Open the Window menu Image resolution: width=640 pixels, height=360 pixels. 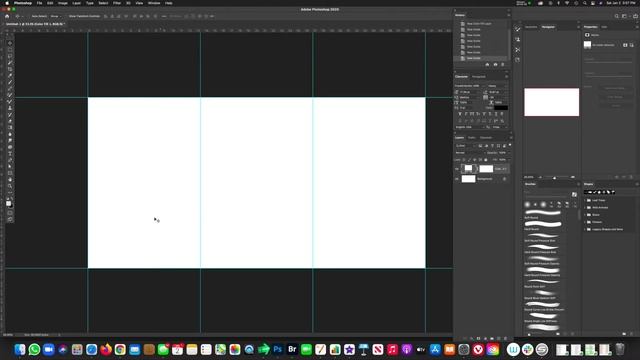pyautogui.click(x=154, y=3)
